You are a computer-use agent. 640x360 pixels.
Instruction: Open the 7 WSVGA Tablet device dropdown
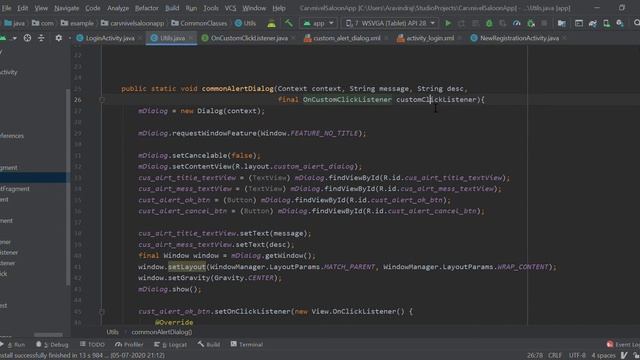click(390, 23)
